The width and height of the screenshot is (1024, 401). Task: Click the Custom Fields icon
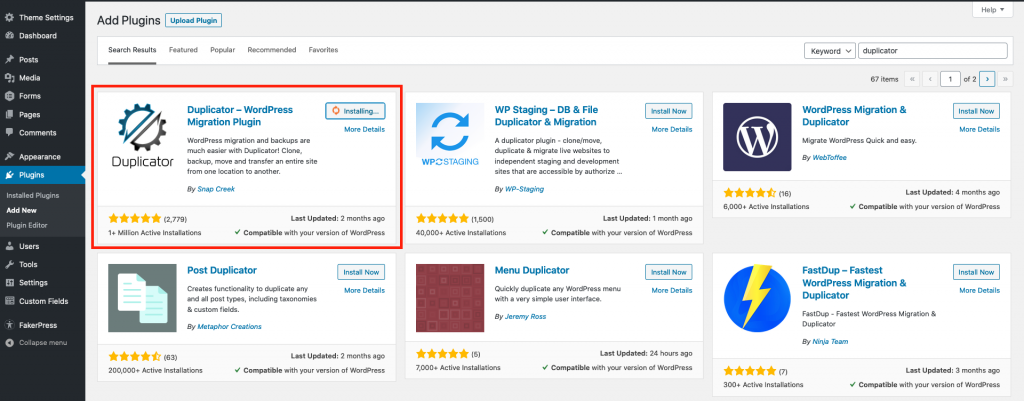[x=9, y=301]
